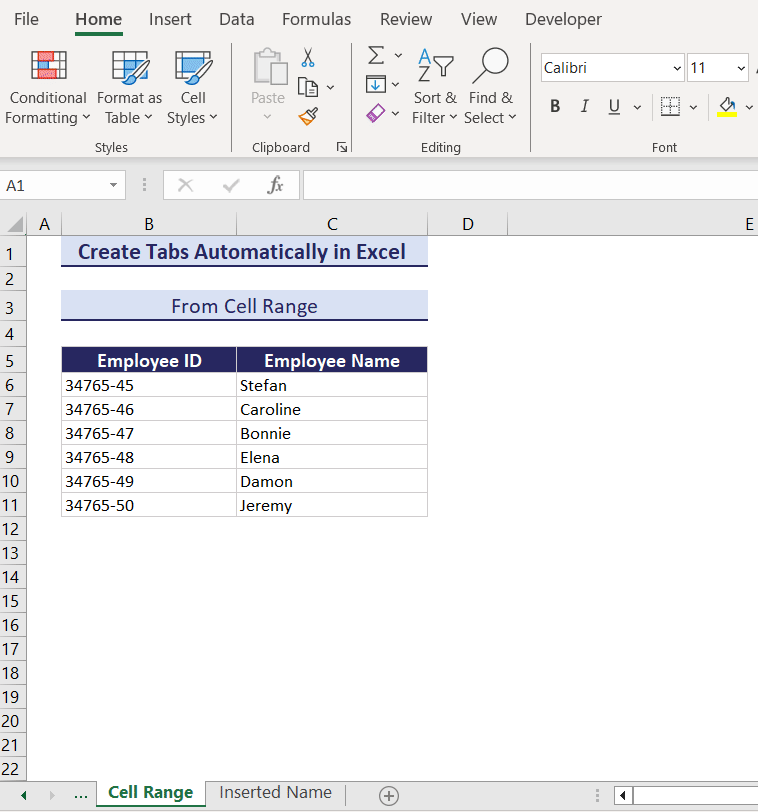The width and height of the screenshot is (758, 812).
Task: Select the From Cell Range cell
Action: (x=244, y=306)
